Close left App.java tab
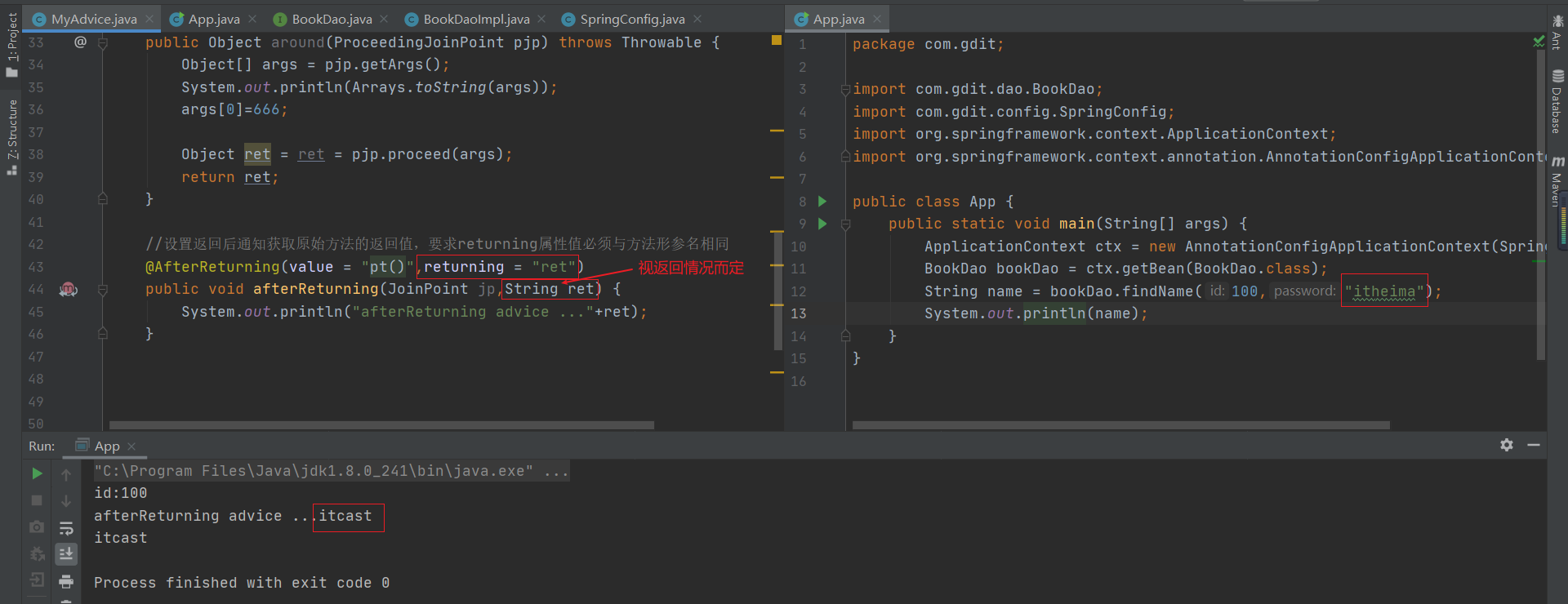Screen dimensions: 1568x604 point(252,19)
